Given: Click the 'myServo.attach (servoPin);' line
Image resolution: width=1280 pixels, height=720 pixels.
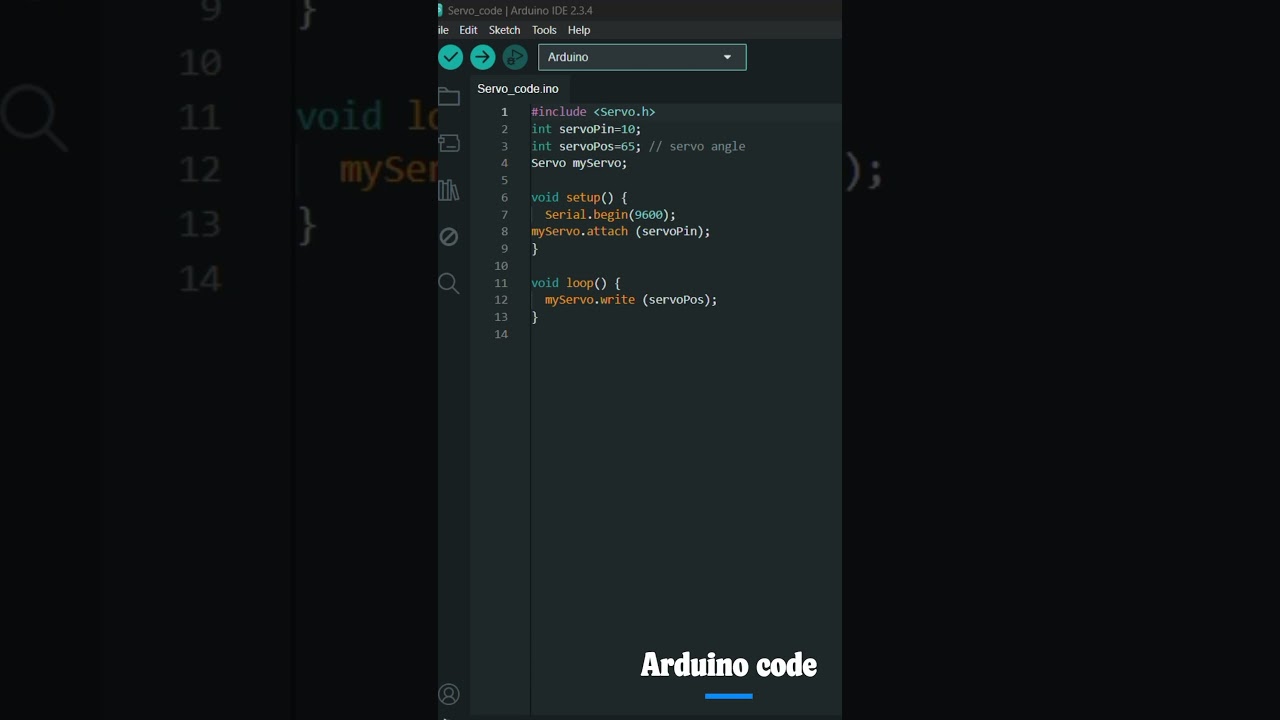Looking at the screenshot, I should pos(621,231).
